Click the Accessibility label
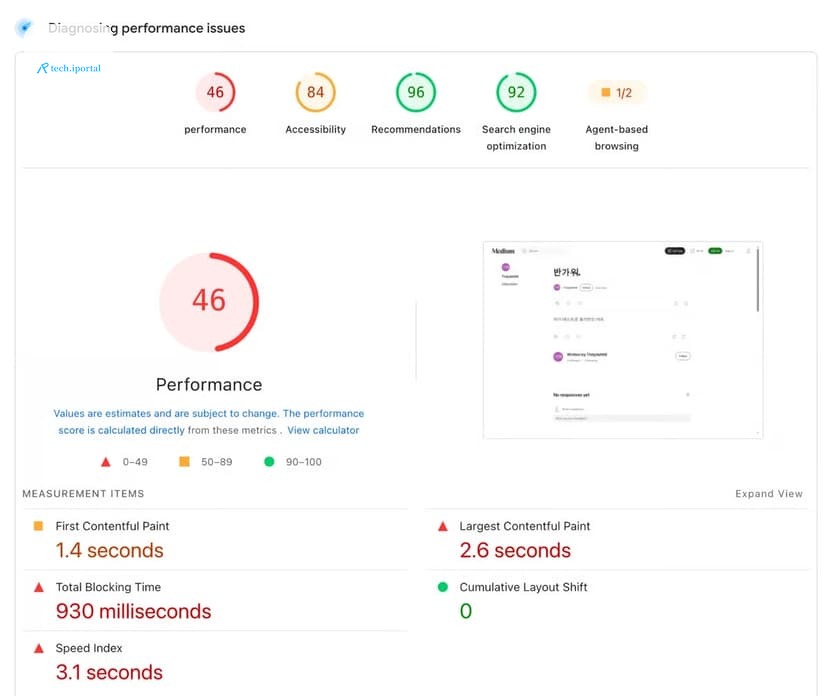The image size is (828, 696). coord(315,129)
